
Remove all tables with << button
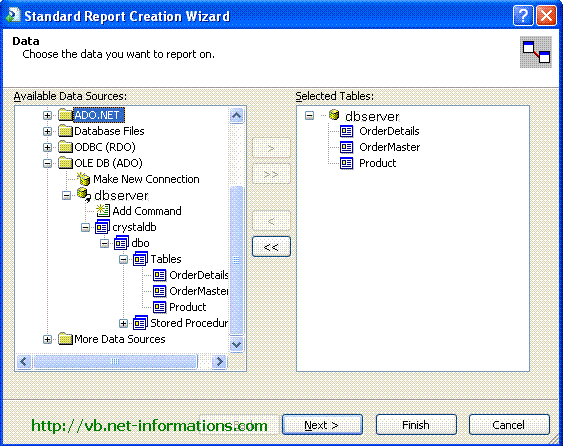[x=271, y=247]
